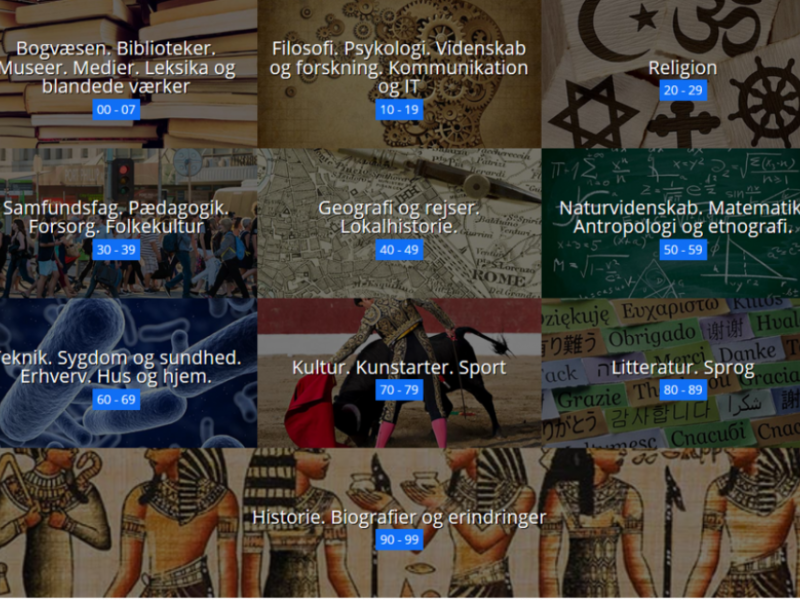Viewport: 800px width, 600px height.
Task: Open Bogvæsen. Biblioteker. Museer category title
Action: [x=117, y=67]
